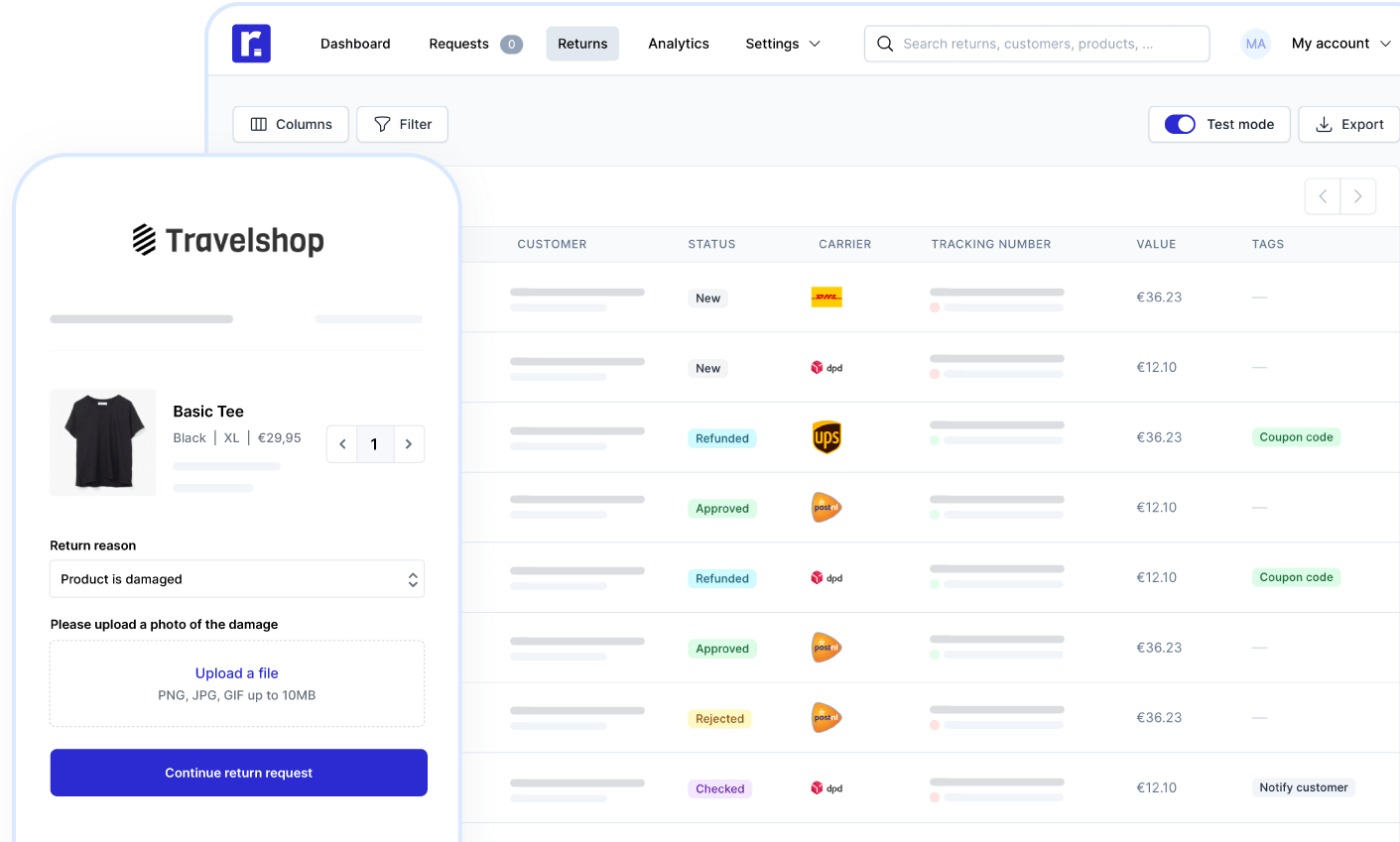Click the Requests count badge showing 0
The height and width of the screenshot is (842, 1400).
click(511, 44)
